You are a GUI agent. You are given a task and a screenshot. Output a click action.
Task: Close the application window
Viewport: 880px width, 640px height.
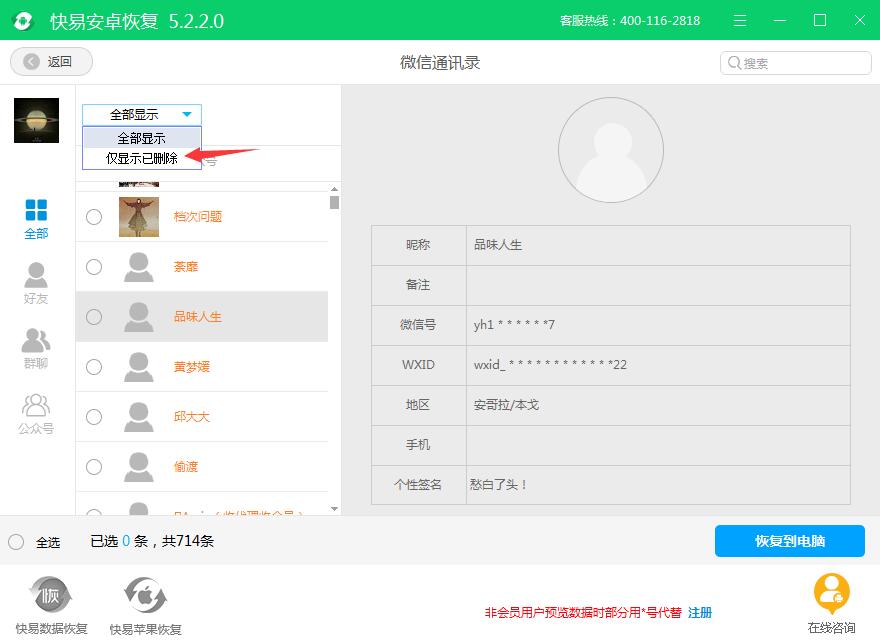pos(860,21)
